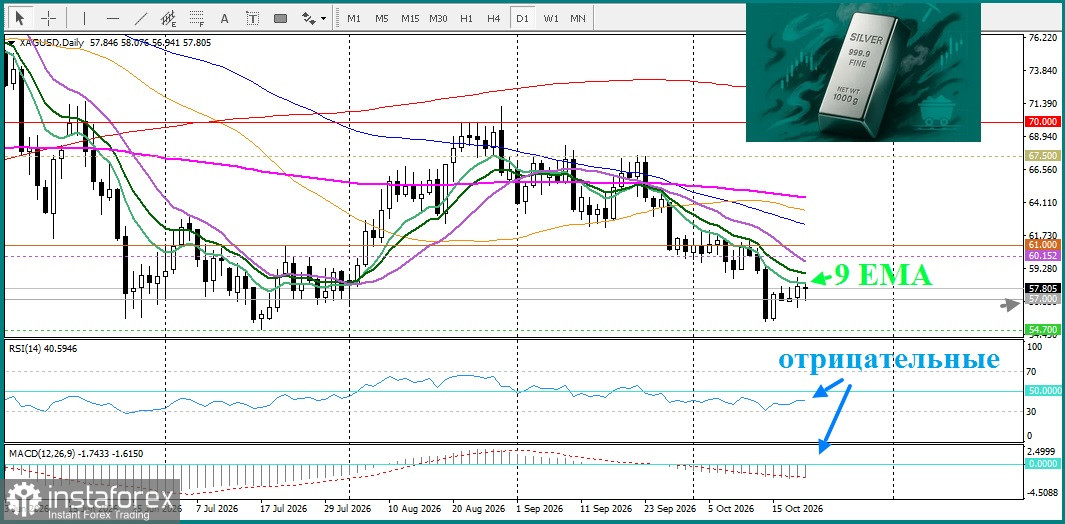The image size is (1065, 524).
Task: Click the green 54.700 price level label
Action: point(1043,330)
